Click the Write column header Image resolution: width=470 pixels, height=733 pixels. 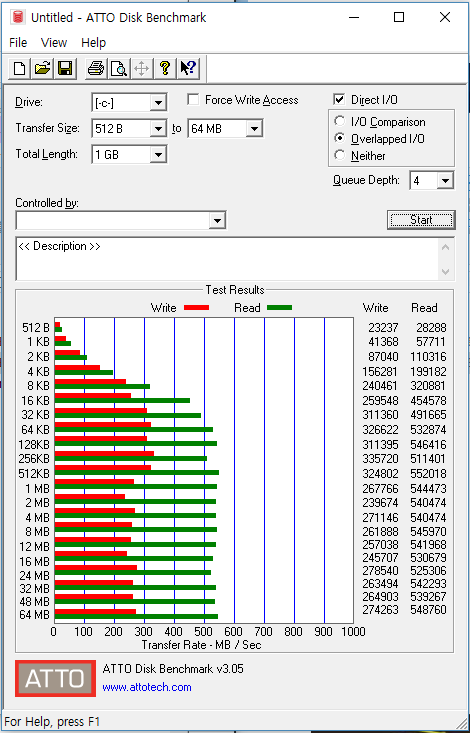[x=376, y=308]
